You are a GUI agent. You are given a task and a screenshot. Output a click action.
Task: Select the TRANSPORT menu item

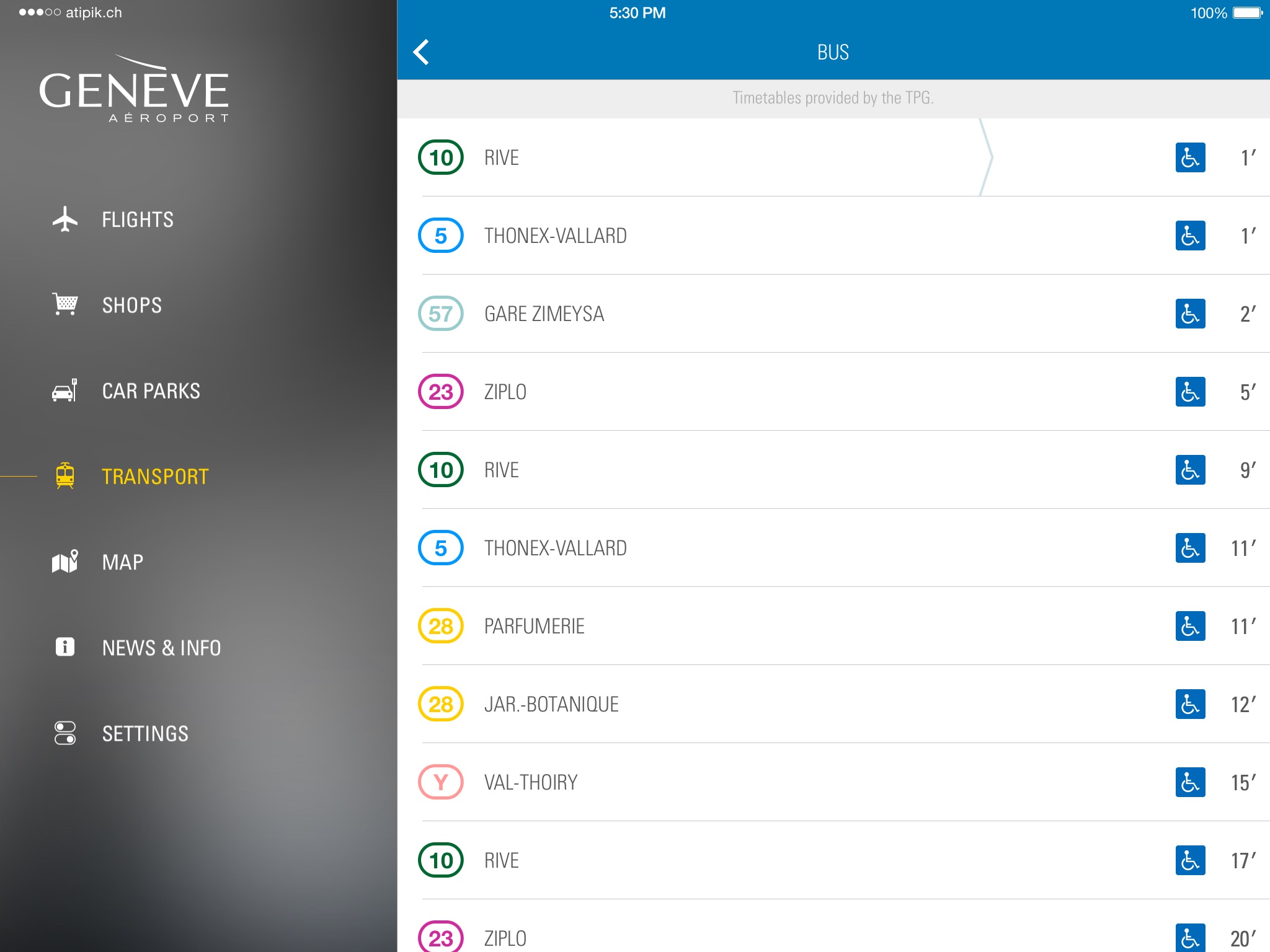(x=156, y=475)
